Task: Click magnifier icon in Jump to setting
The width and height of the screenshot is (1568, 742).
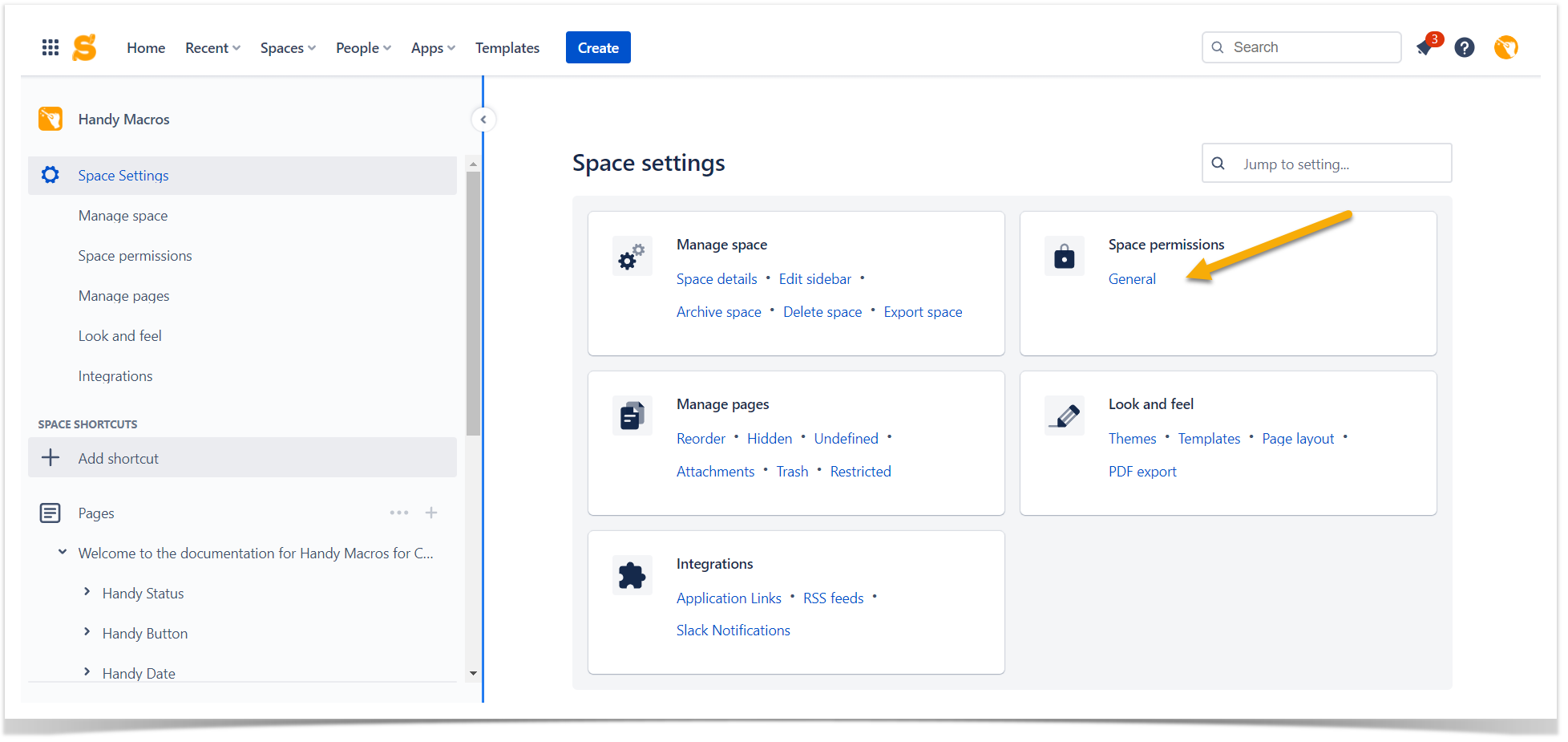Action: (x=1218, y=164)
